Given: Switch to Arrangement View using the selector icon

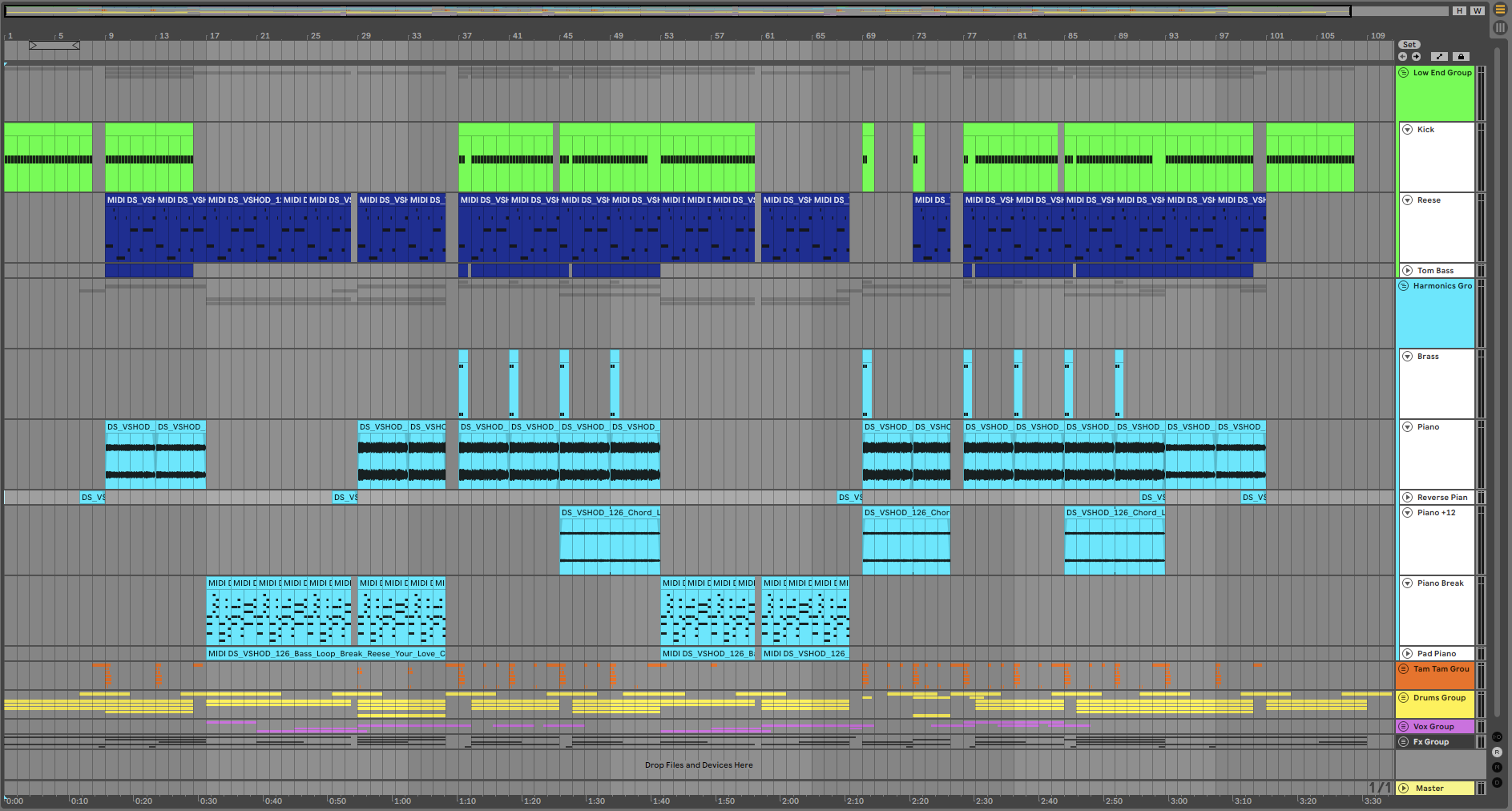Looking at the screenshot, I should [x=1500, y=10].
